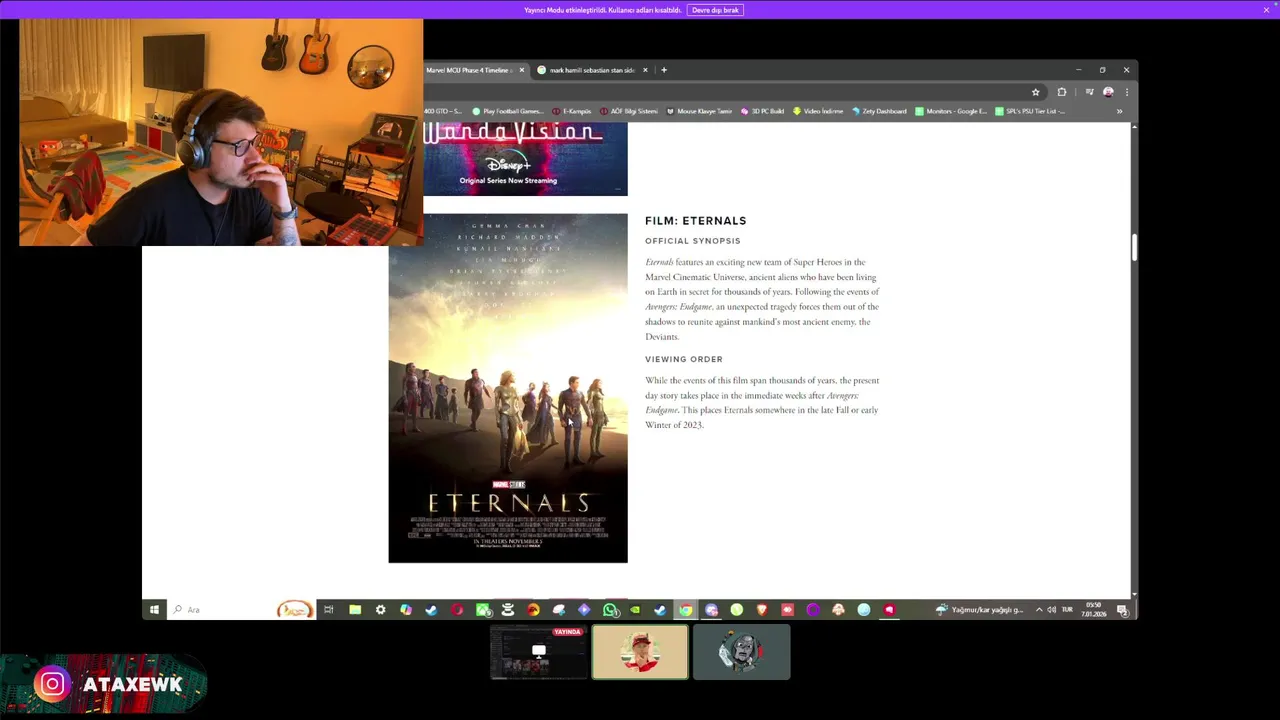Select the robot avatar participant tile
This screenshot has width=1280, height=720.
[x=742, y=652]
